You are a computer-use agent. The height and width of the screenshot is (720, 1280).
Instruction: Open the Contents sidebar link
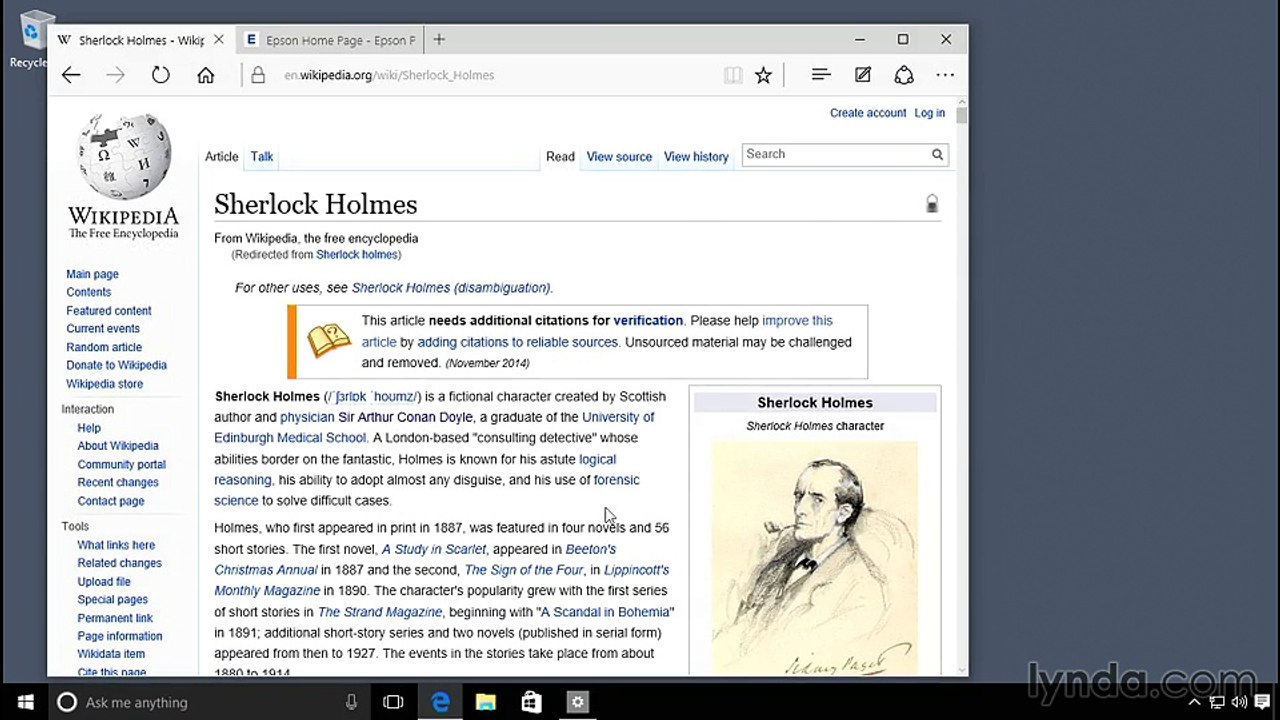pos(88,292)
